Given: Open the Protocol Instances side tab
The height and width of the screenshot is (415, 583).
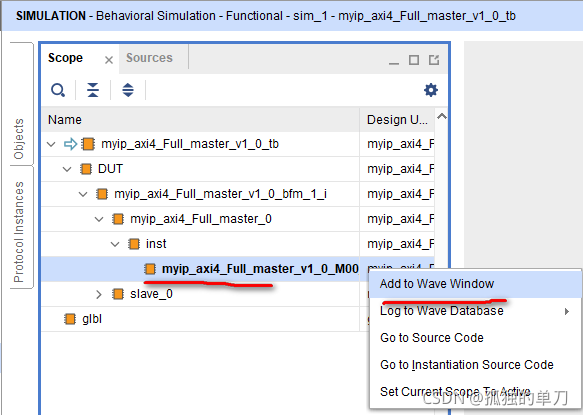Looking at the screenshot, I should (19, 232).
